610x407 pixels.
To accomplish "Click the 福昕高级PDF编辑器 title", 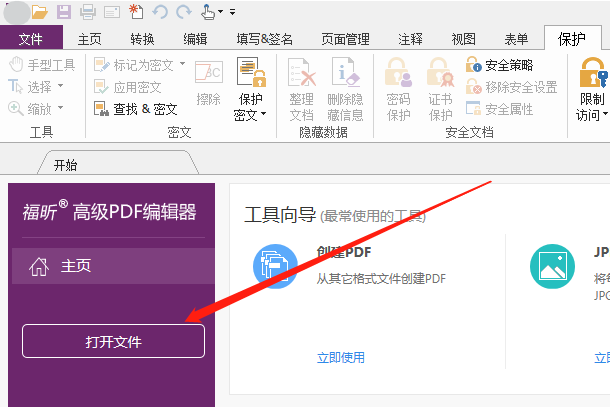I will click(x=110, y=212).
